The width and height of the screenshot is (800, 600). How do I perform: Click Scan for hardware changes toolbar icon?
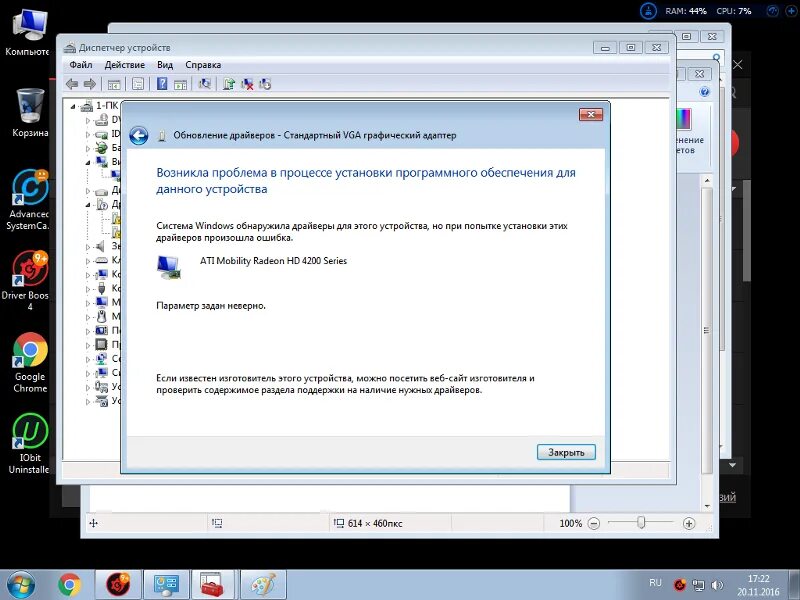click(205, 84)
